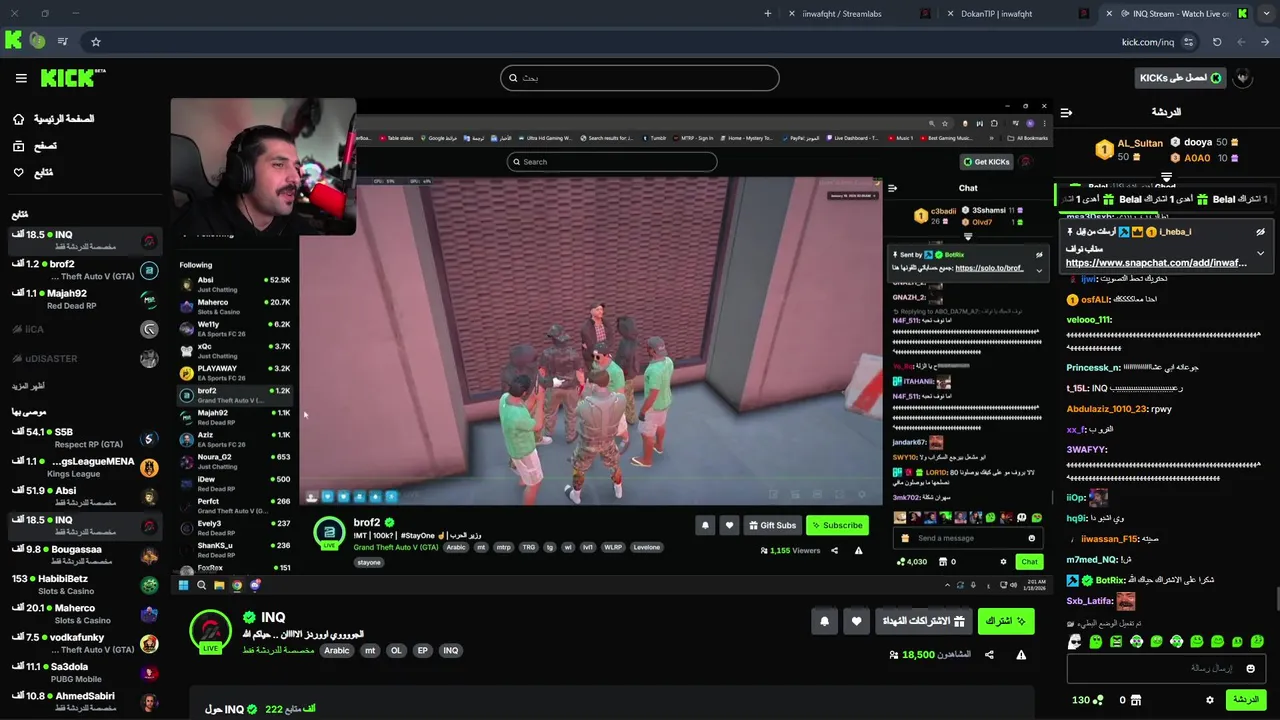1280x720 pixels.
Task: Click the KICK logo
Action: 73,78
